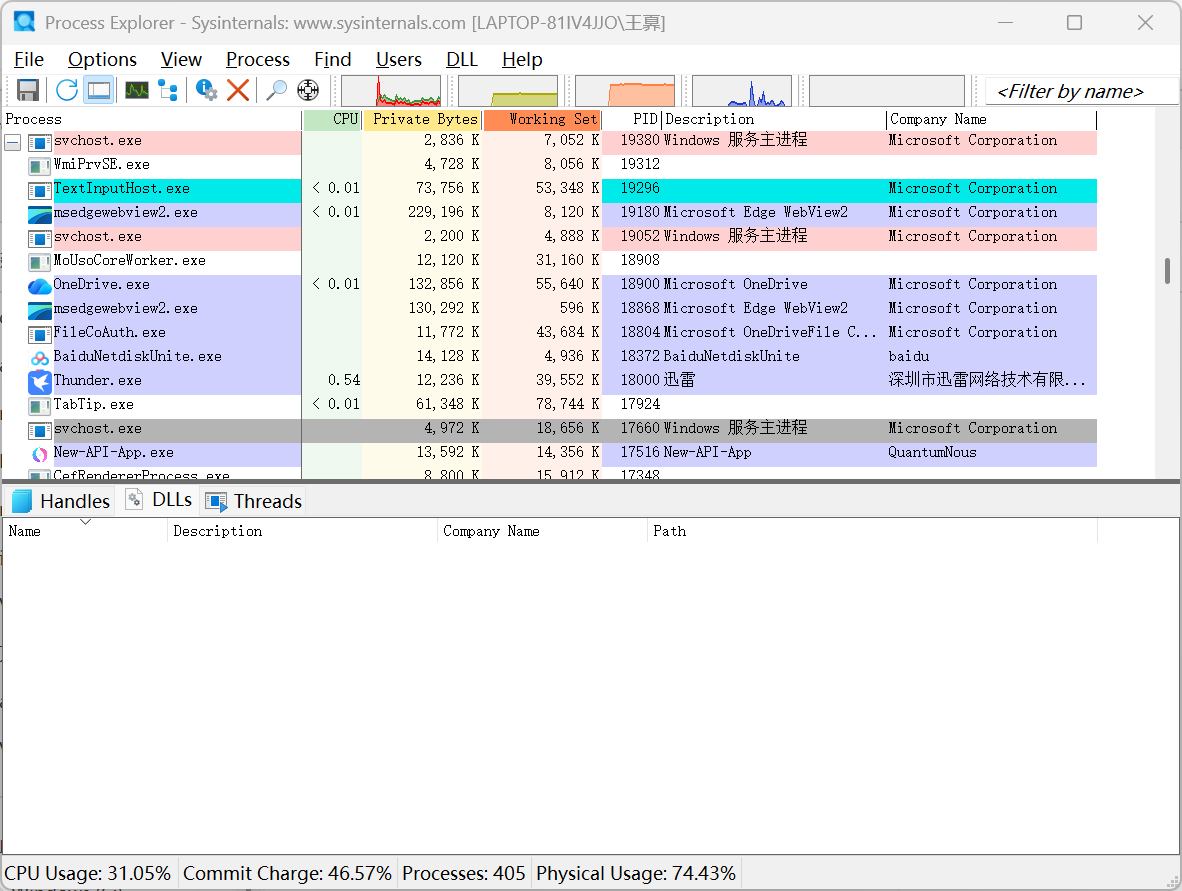The height and width of the screenshot is (891, 1182).
Task: Refresh the process list now
Action: [66, 90]
